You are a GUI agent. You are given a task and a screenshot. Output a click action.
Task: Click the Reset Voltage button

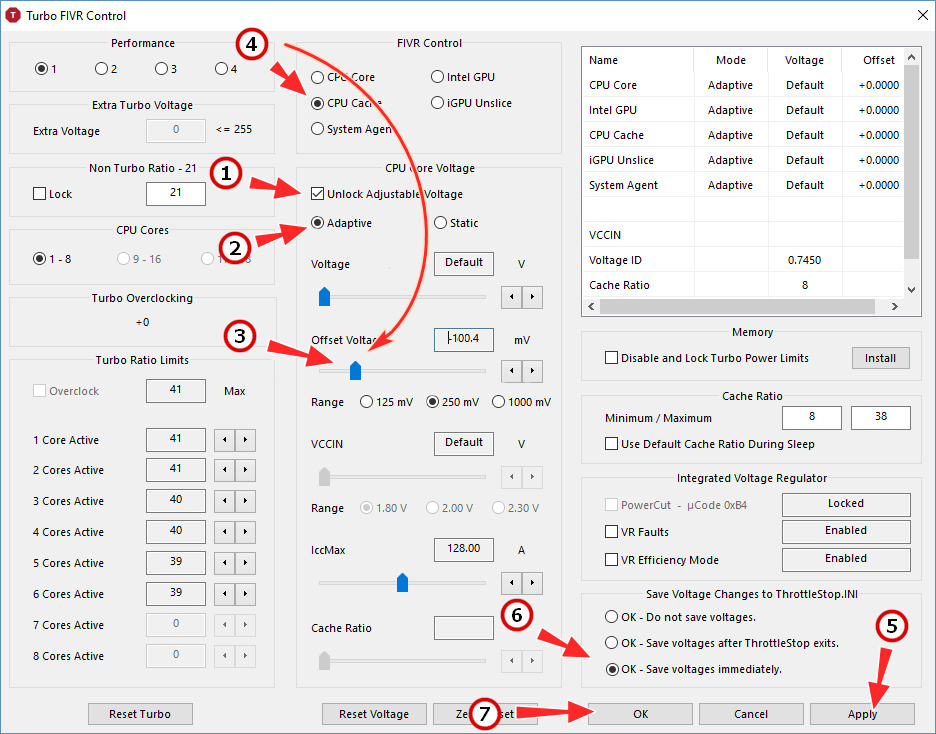[x=374, y=714]
